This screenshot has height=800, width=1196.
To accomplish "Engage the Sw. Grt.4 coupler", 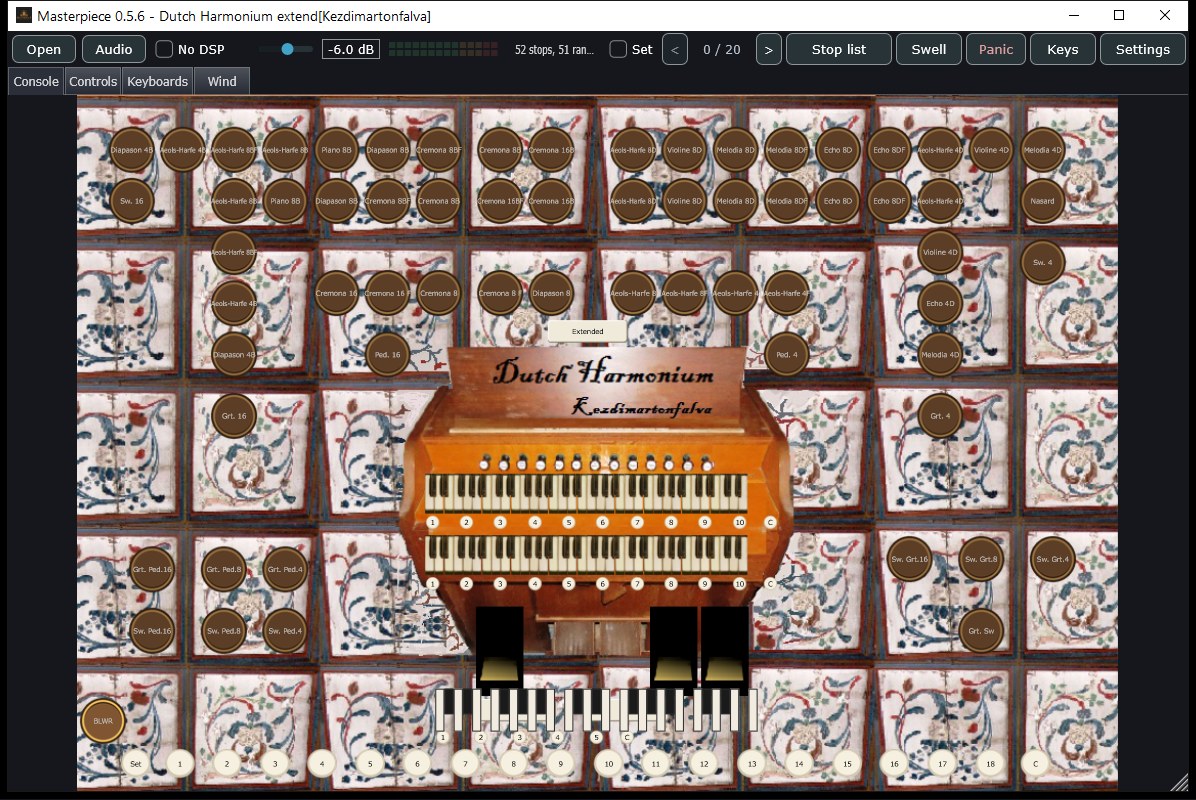I will (x=1053, y=559).
